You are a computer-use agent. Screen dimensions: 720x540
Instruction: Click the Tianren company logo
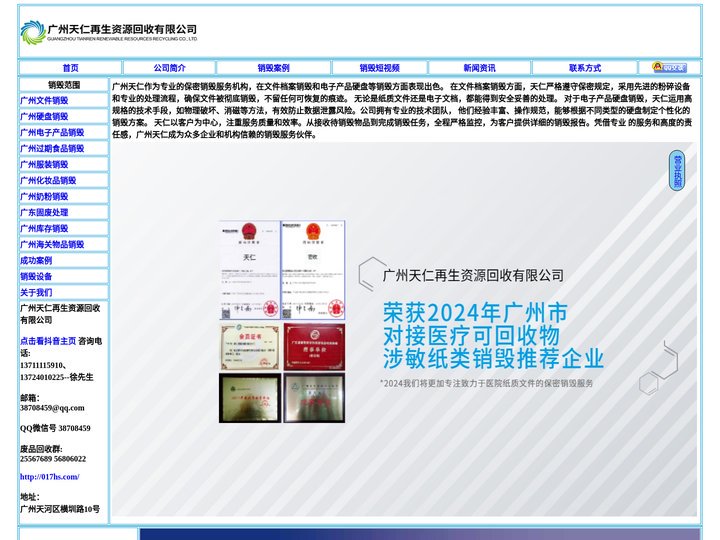click(109, 32)
